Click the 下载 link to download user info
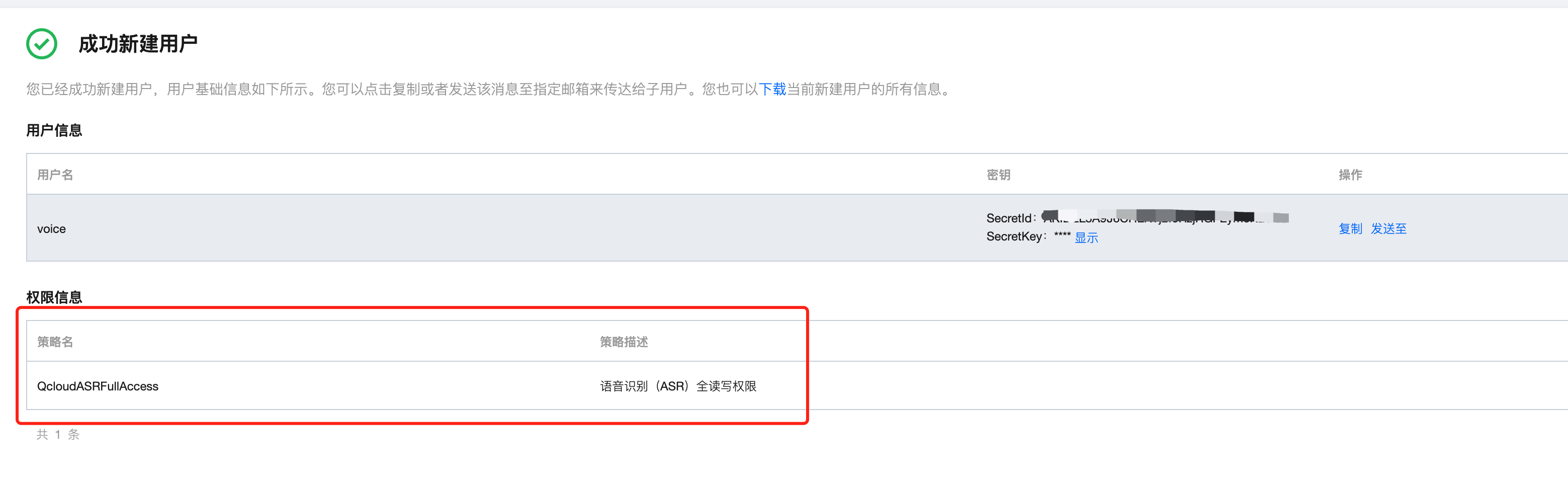This screenshot has height=484, width=1568. pyautogui.click(x=772, y=90)
